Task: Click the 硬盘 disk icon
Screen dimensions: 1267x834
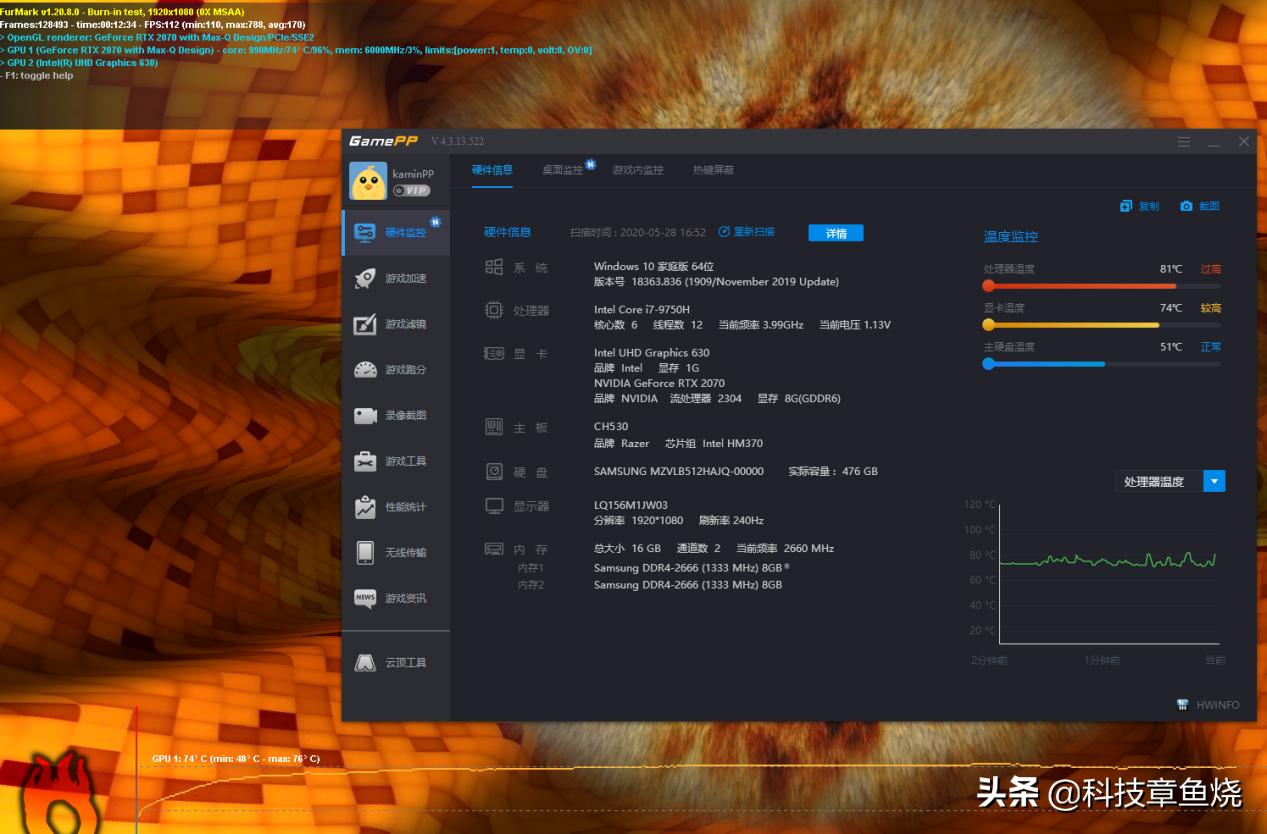Action: click(494, 471)
